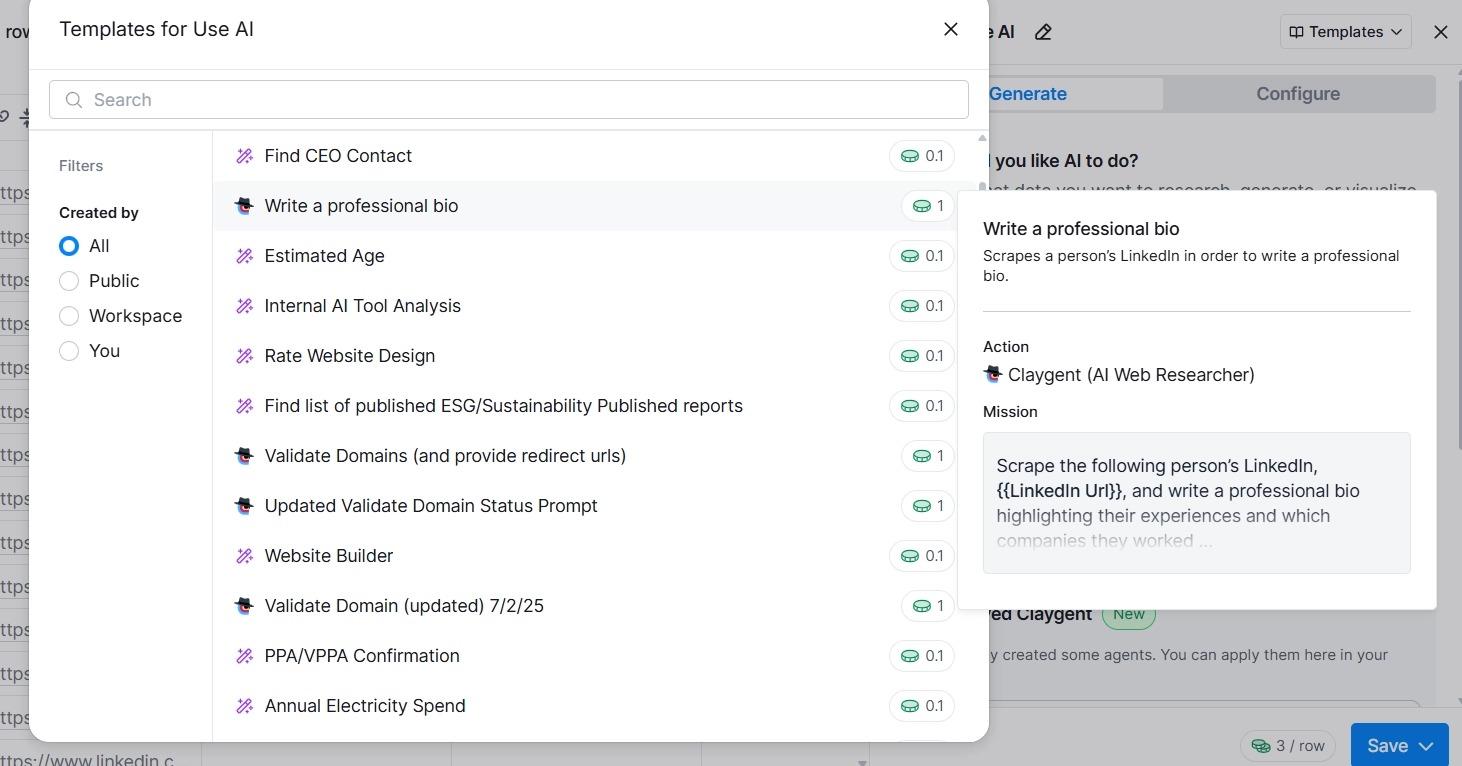Click the credit badge for PPA/VPPA Confirmation
1462x766 pixels.
[x=922, y=656]
